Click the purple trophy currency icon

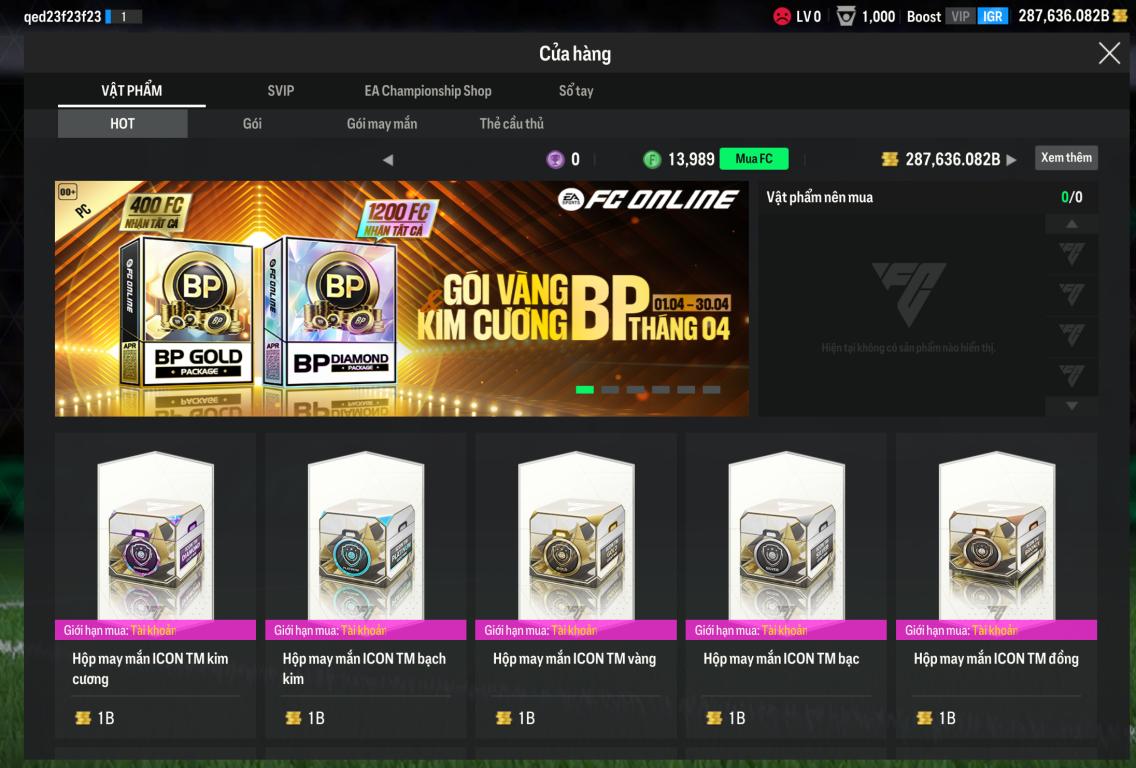point(555,159)
